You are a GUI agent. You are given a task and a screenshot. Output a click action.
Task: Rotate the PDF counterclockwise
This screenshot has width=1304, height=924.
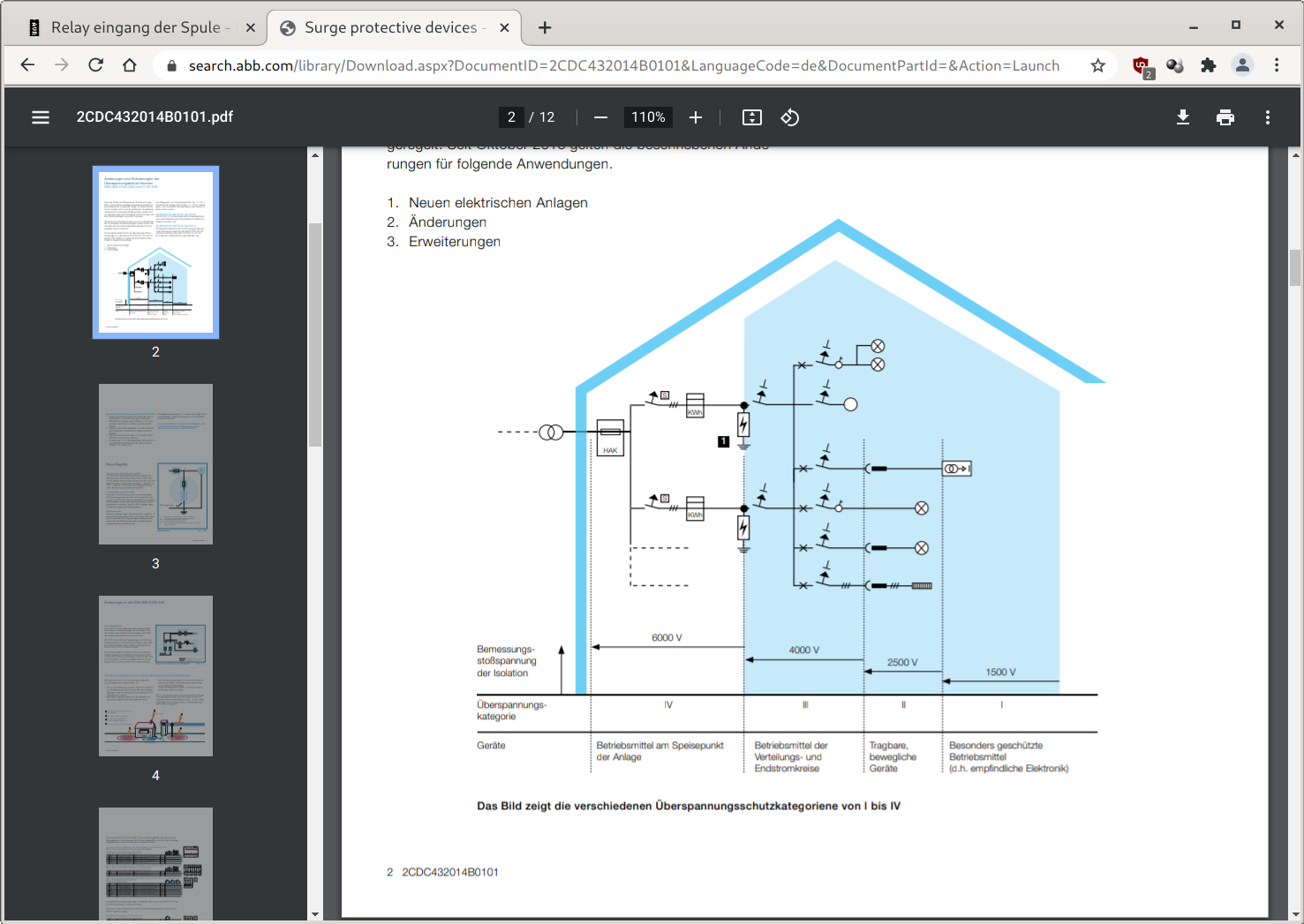click(x=790, y=117)
